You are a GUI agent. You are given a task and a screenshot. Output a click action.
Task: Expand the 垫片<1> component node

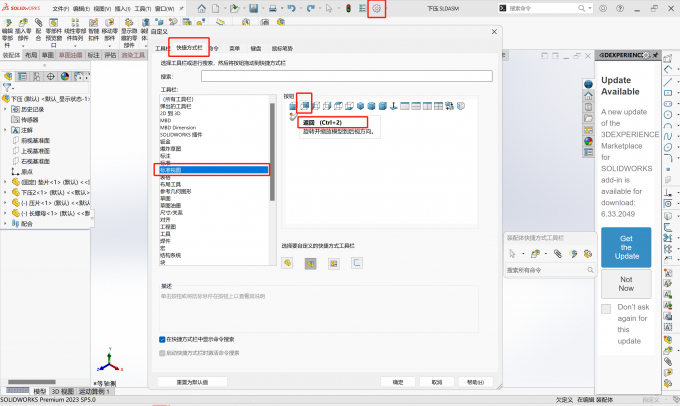(x=5, y=182)
